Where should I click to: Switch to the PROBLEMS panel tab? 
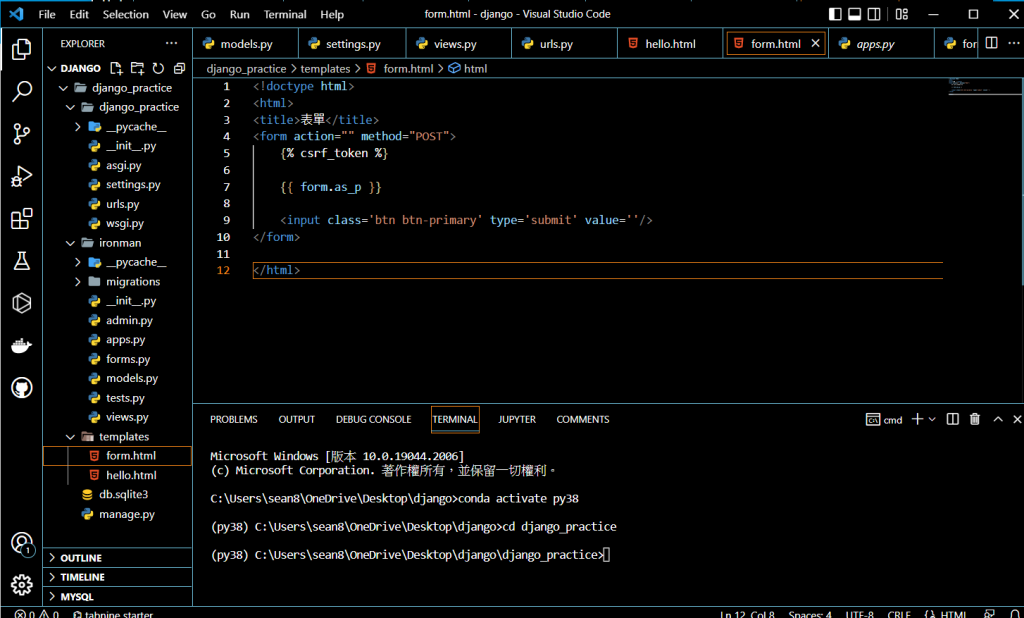tap(234, 419)
